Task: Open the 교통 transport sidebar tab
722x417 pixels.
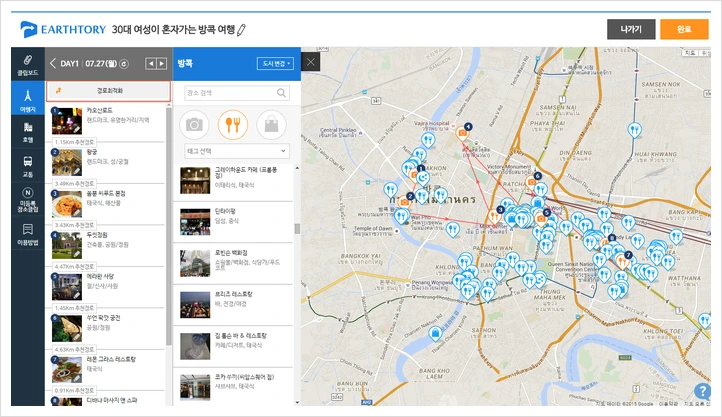Action: click(x=28, y=167)
